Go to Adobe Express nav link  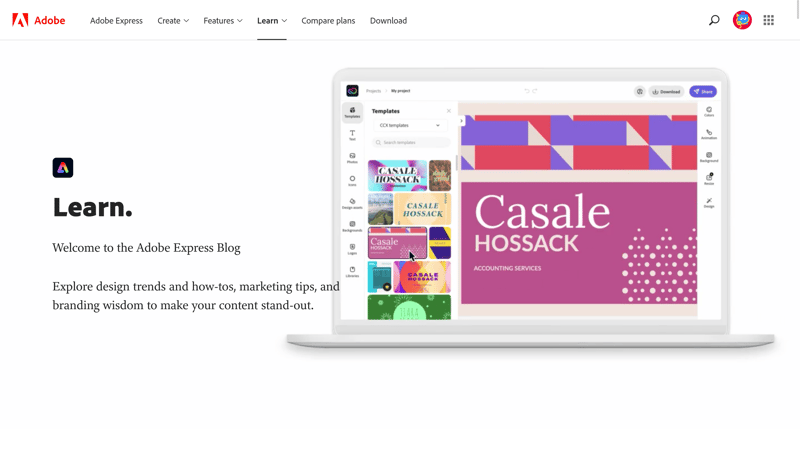pyautogui.click(x=116, y=20)
